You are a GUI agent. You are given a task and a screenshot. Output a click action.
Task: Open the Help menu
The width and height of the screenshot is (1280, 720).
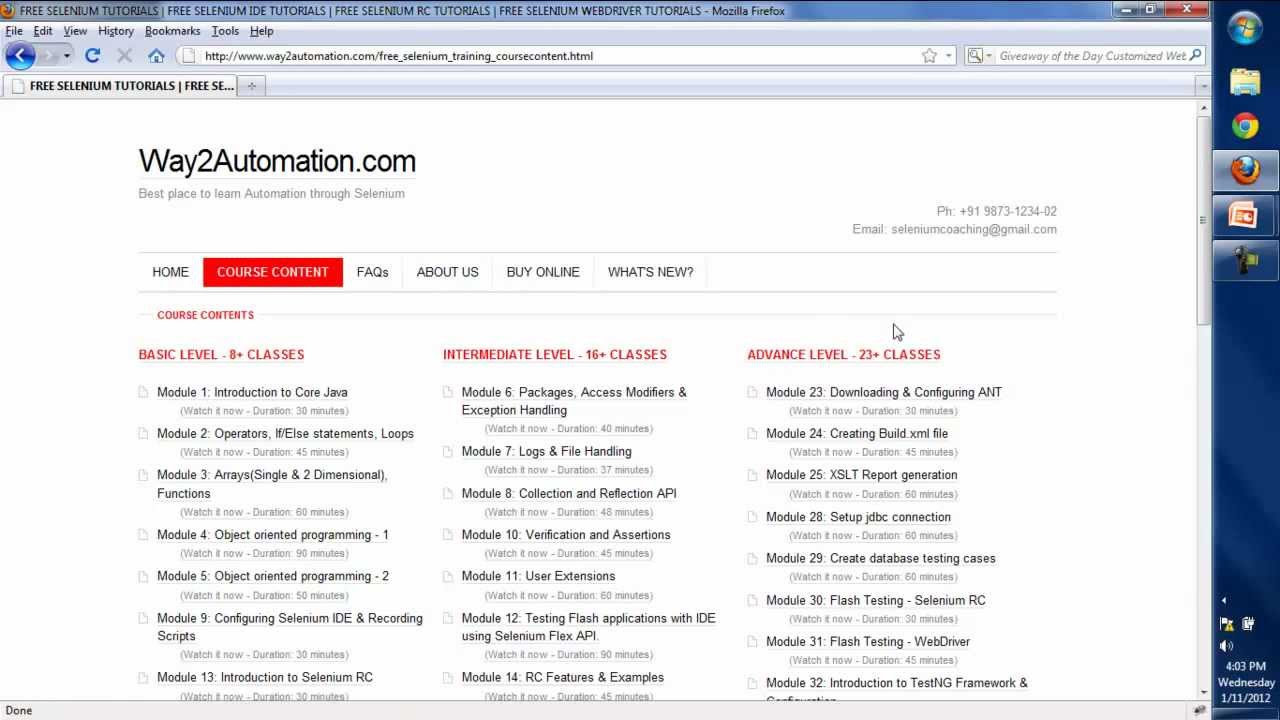pos(262,31)
